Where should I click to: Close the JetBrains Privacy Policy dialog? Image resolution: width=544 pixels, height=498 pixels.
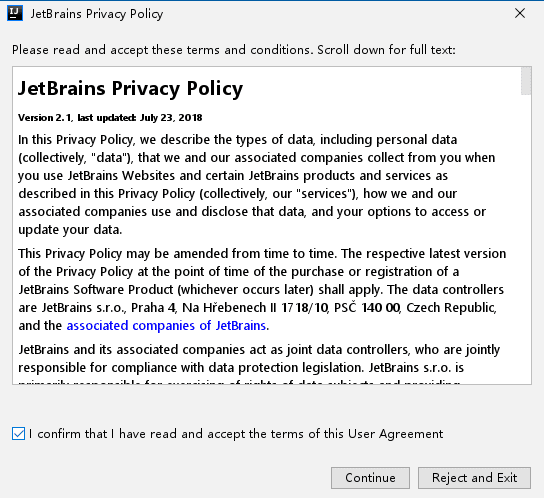(x=520, y=14)
